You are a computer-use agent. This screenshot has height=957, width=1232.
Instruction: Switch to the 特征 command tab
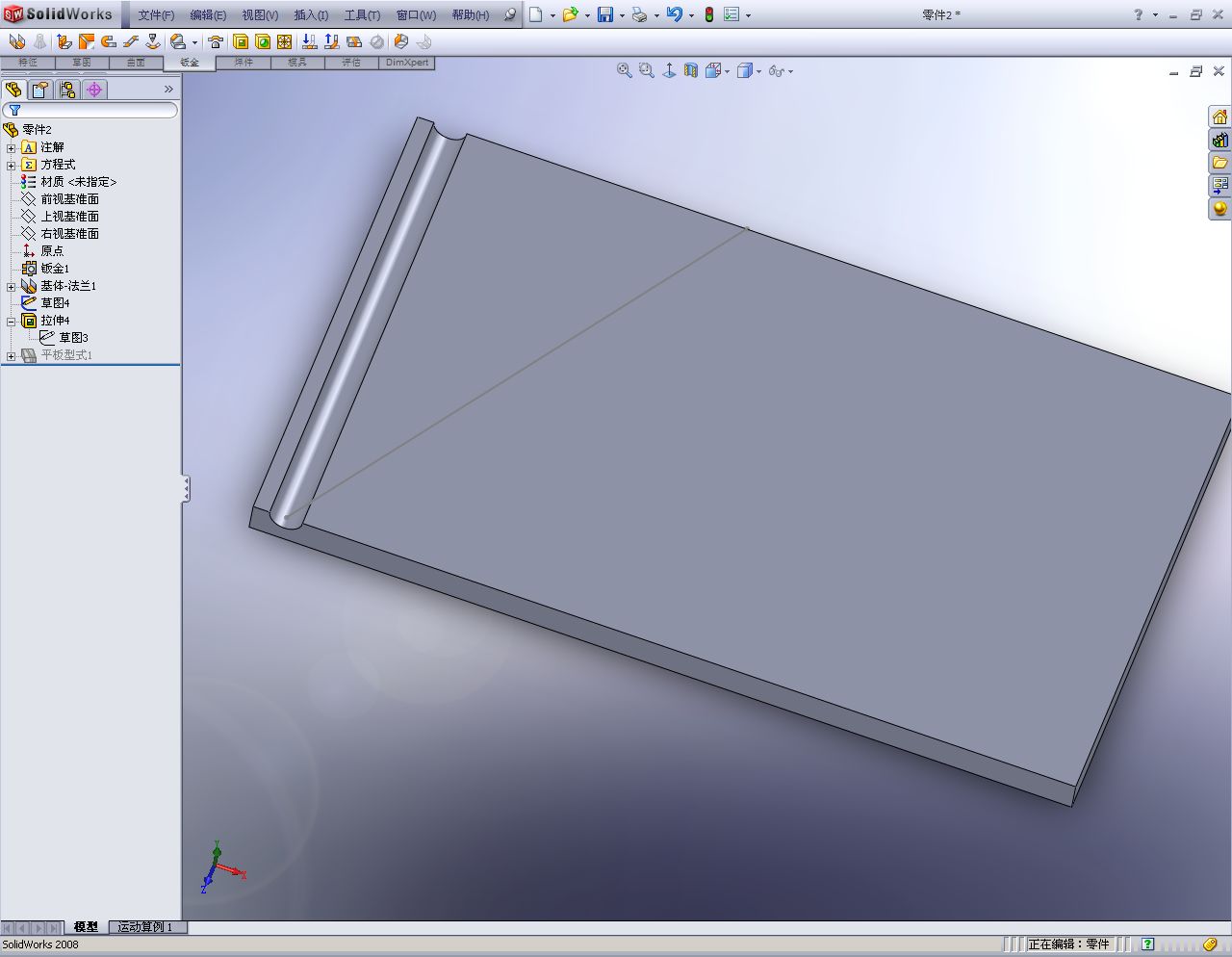click(x=28, y=63)
